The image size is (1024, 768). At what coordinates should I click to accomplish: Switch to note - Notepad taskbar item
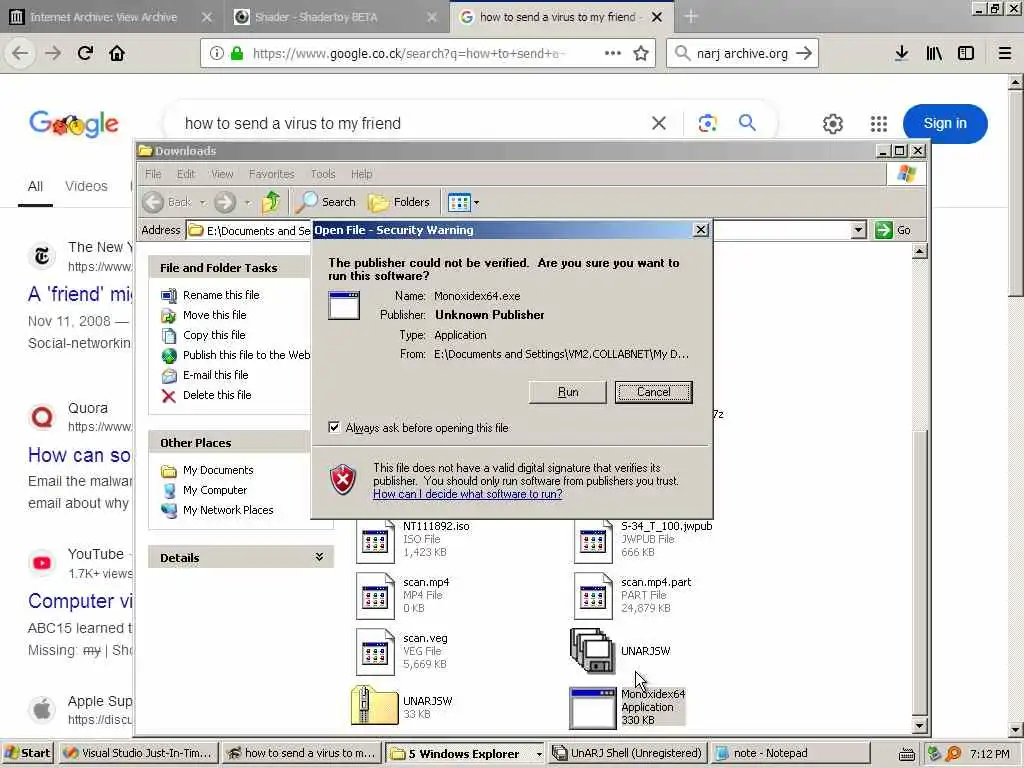click(790, 753)
